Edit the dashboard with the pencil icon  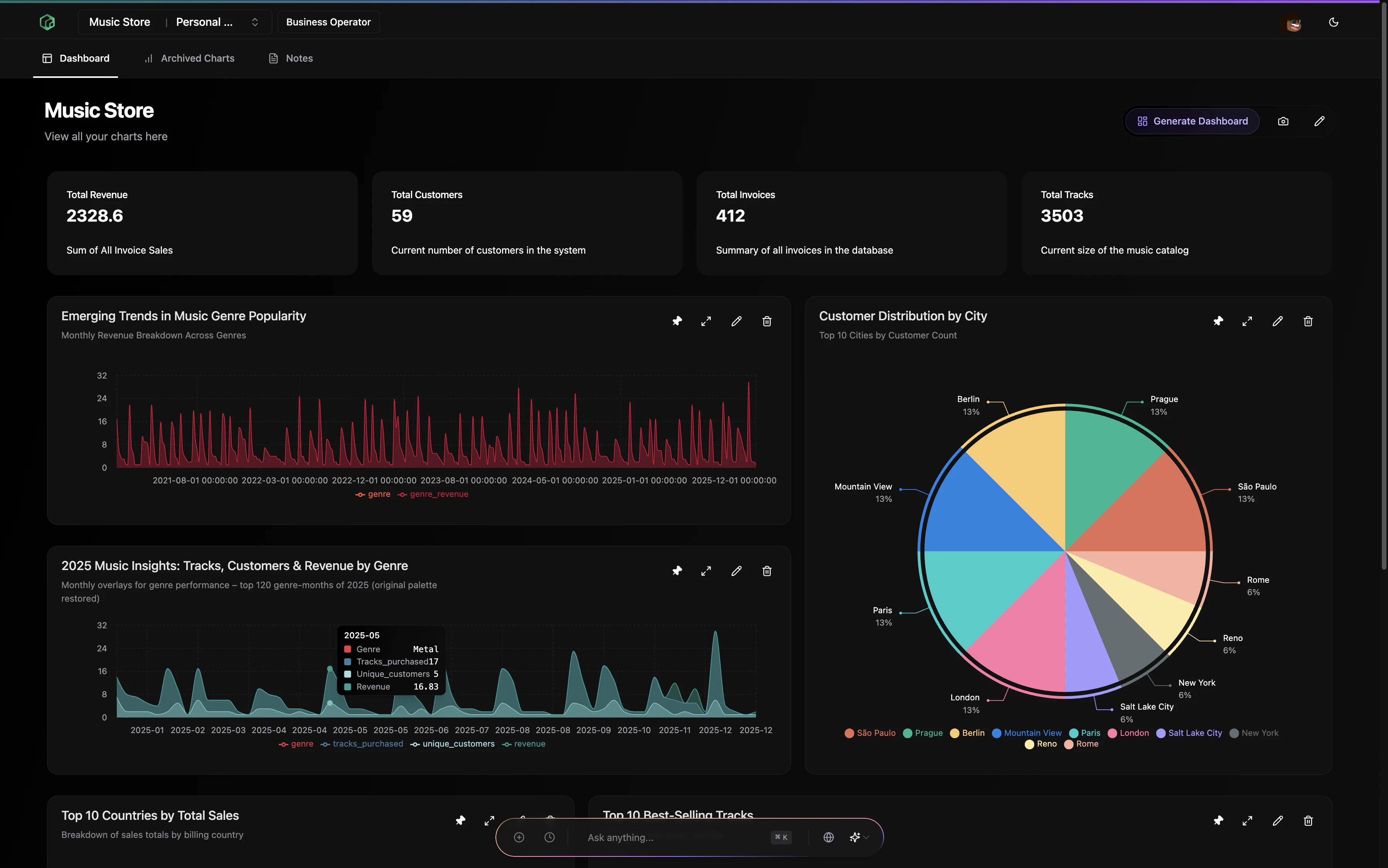(1319, 121)
